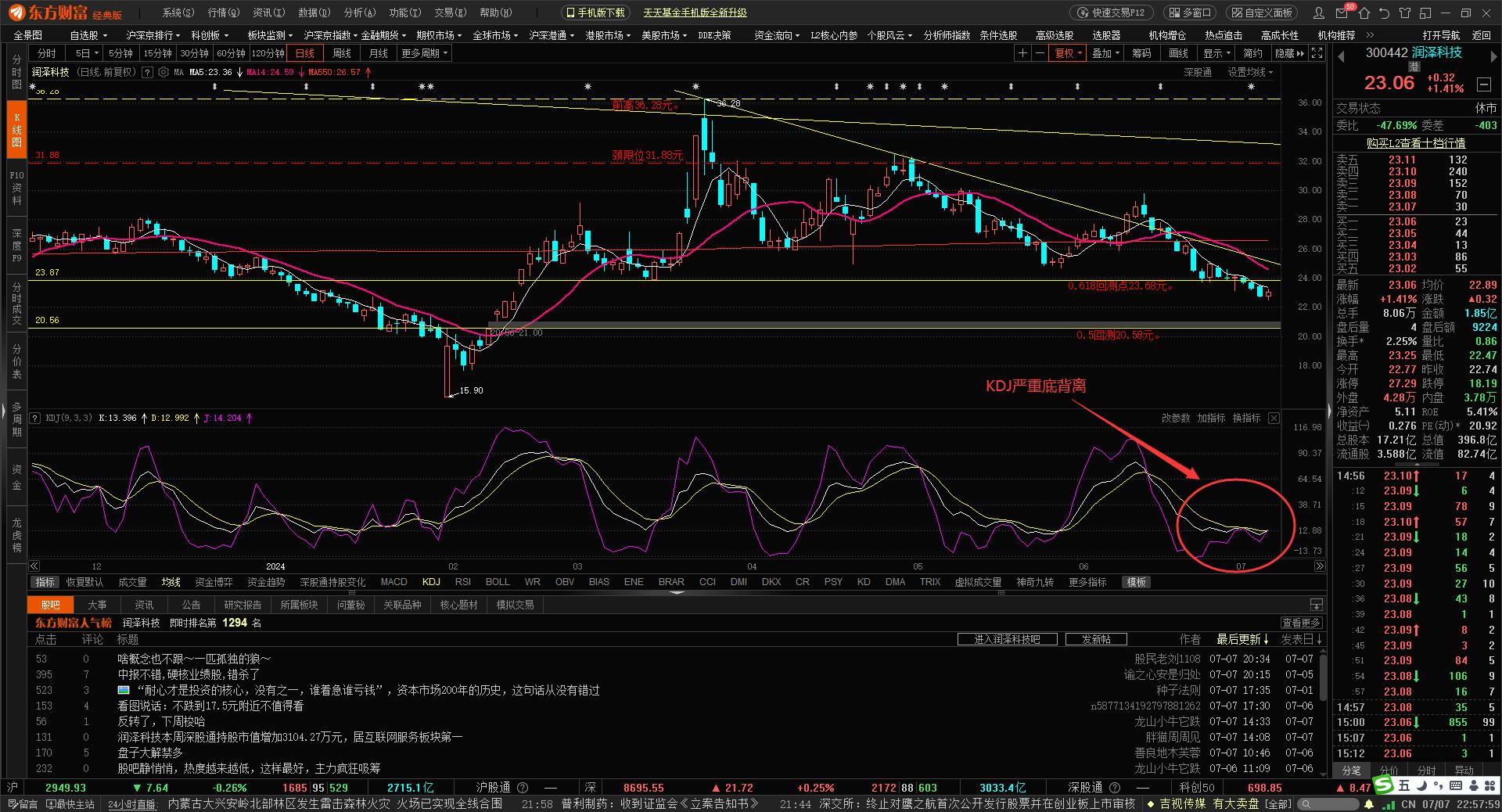Switch to 分时 intraday period
Image resolution: width=1502 pixels, height=812 pixels.
pyautogui.click(x=47, y=53)
